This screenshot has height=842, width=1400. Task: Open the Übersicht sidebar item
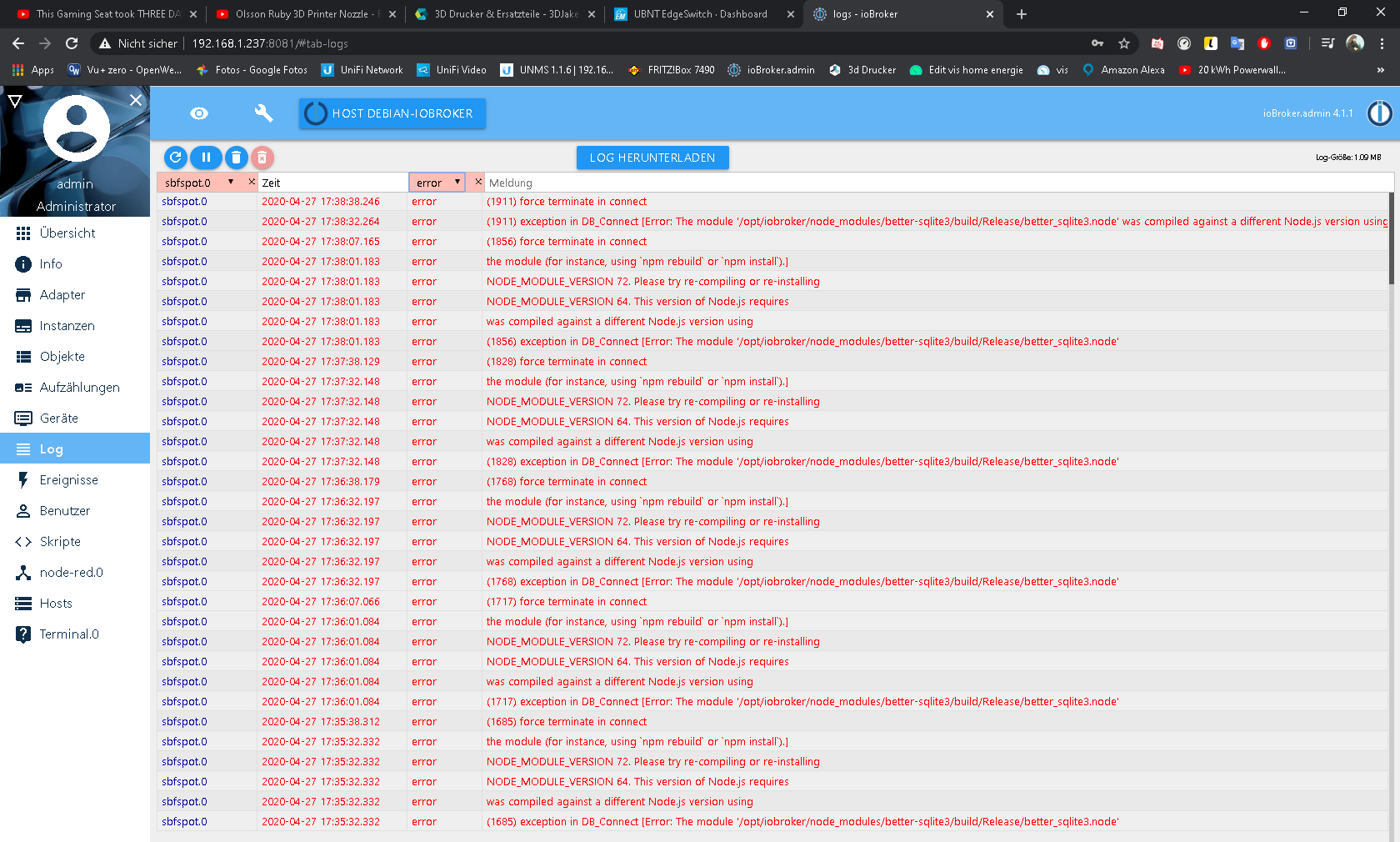(75, 233)
